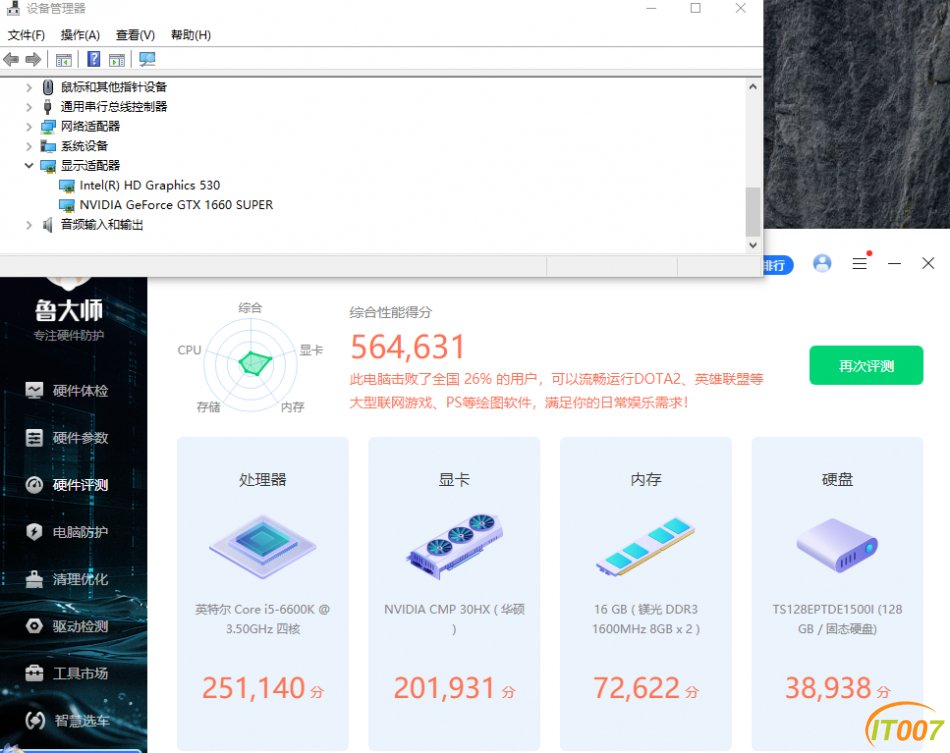Maximize the Device Manager window
950x753 pixels.
(696, 8)
